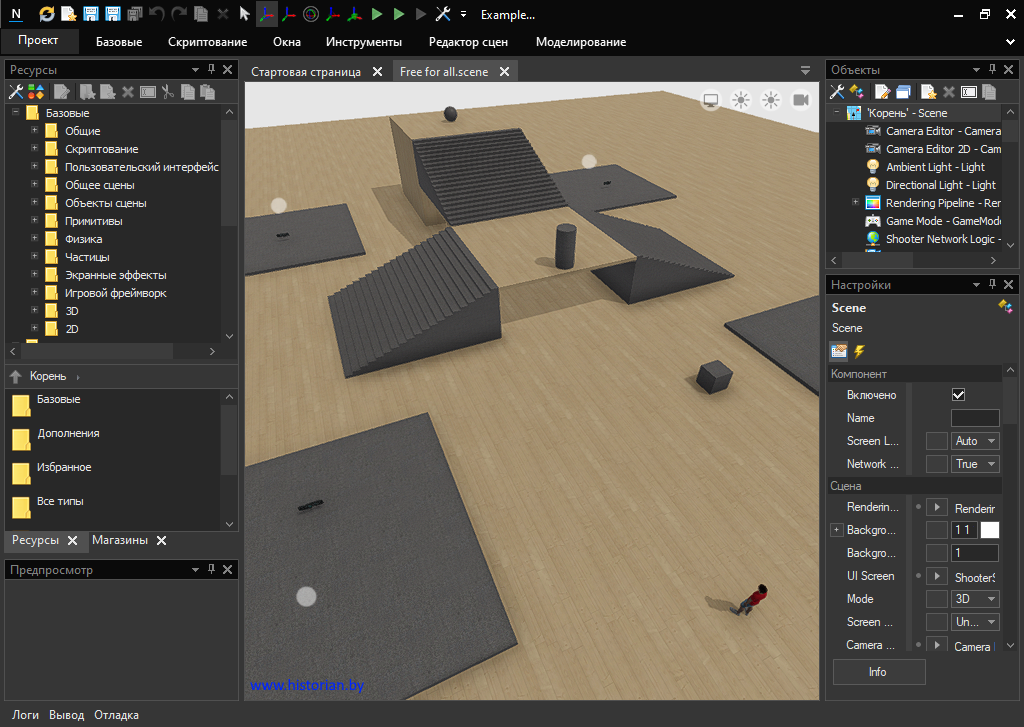Viewport: 1024px width, 727px height.
Task: Switch to the Стартовая страница tab
Action: [306, 72]
